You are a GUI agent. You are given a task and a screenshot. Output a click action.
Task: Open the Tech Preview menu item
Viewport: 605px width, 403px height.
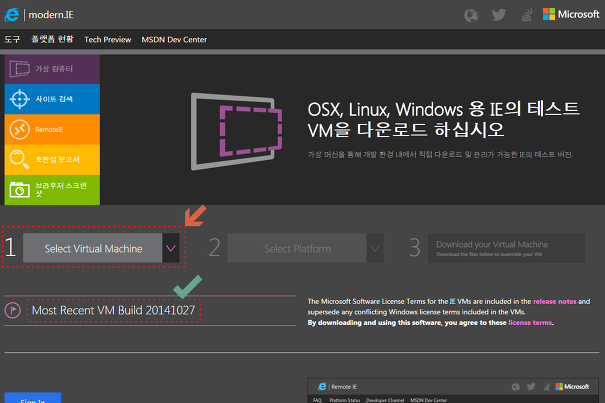click(108, 40)
